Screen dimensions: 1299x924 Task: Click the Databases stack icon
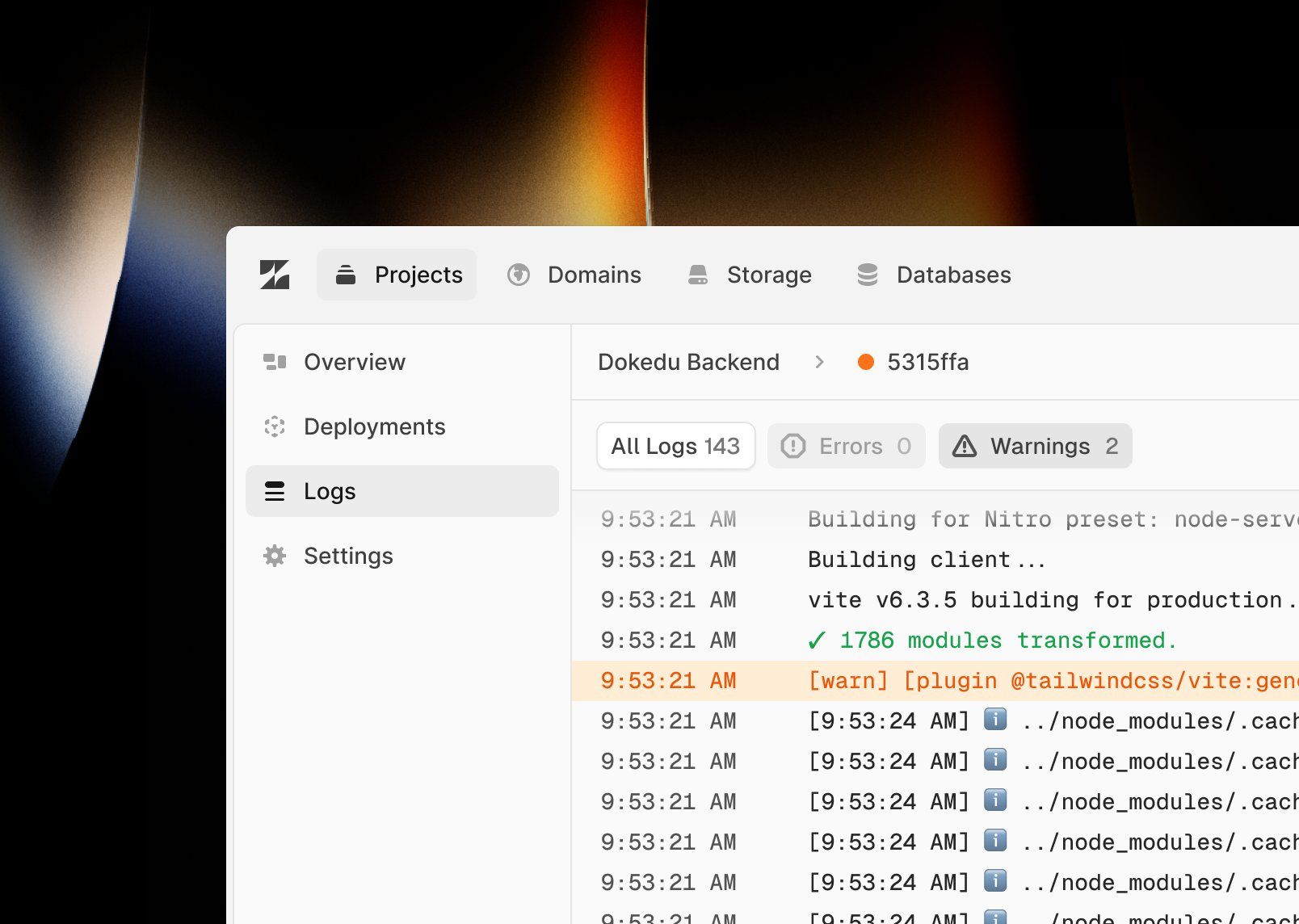[868, 275]
